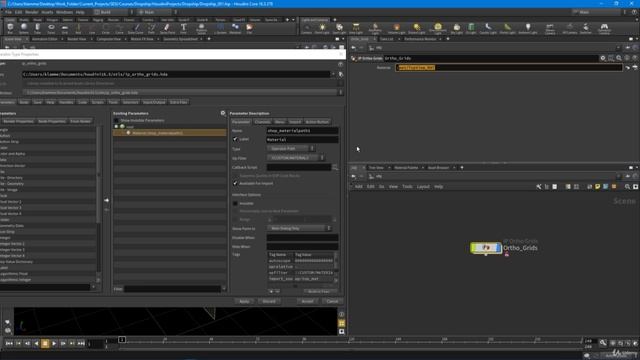Add a Volume Light from shelf
640x360 pixels.
396,29
